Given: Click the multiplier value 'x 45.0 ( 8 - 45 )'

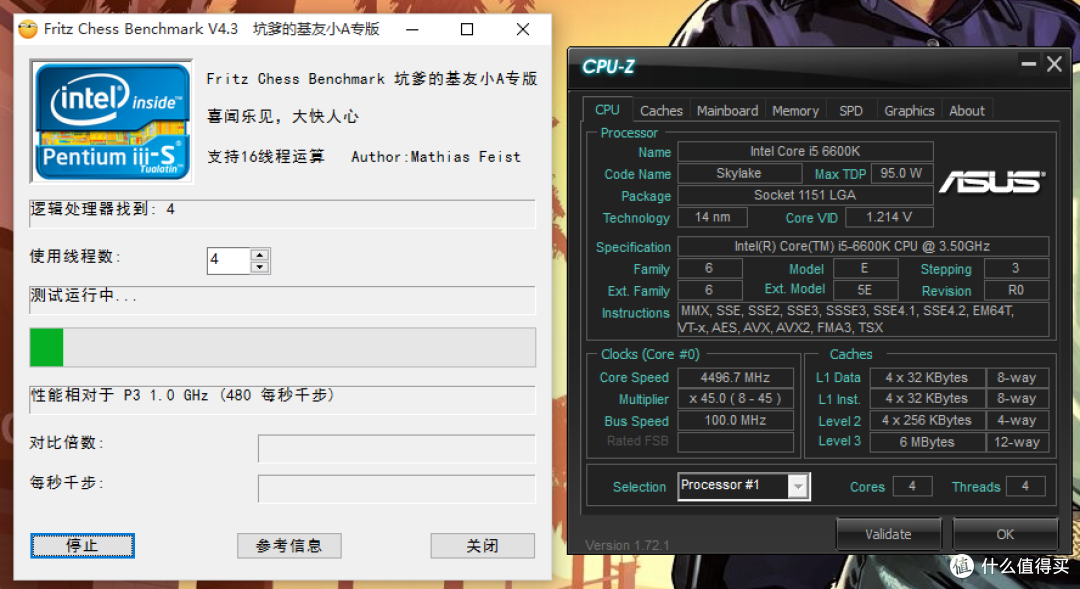Looking at the screenshot, I should click(x=736, y=398).
